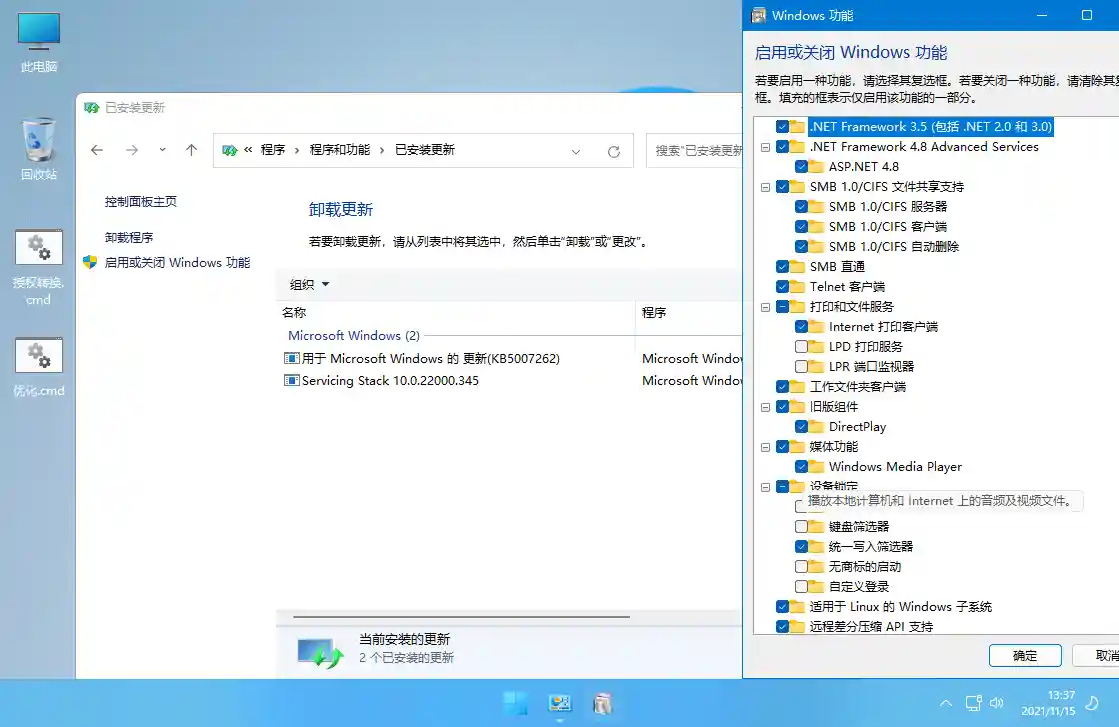Disable the Telnet 客户端 feature
This screenshot has width=1119, height=727.
coord(782,286)
